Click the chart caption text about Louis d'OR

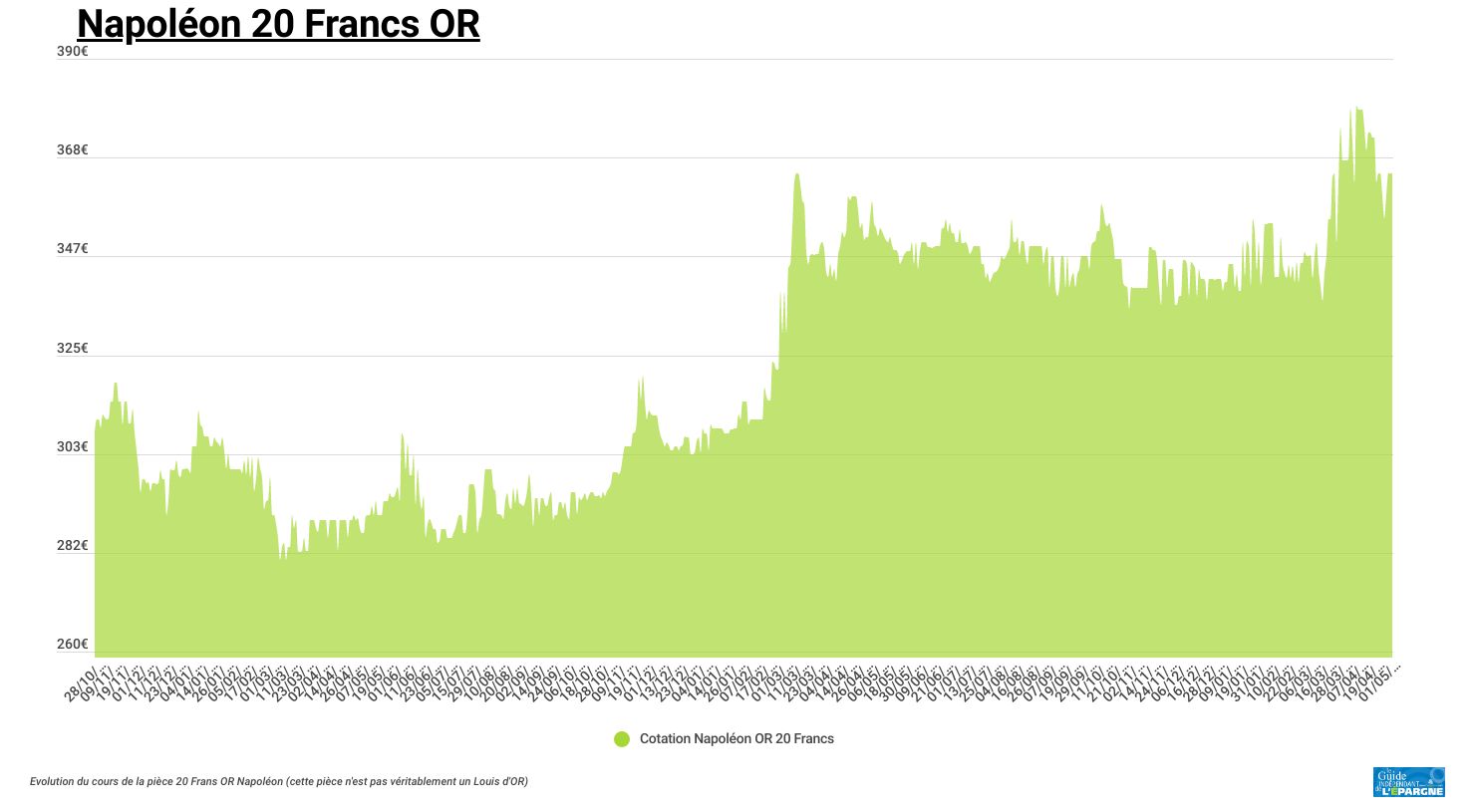tap(279, 782)
